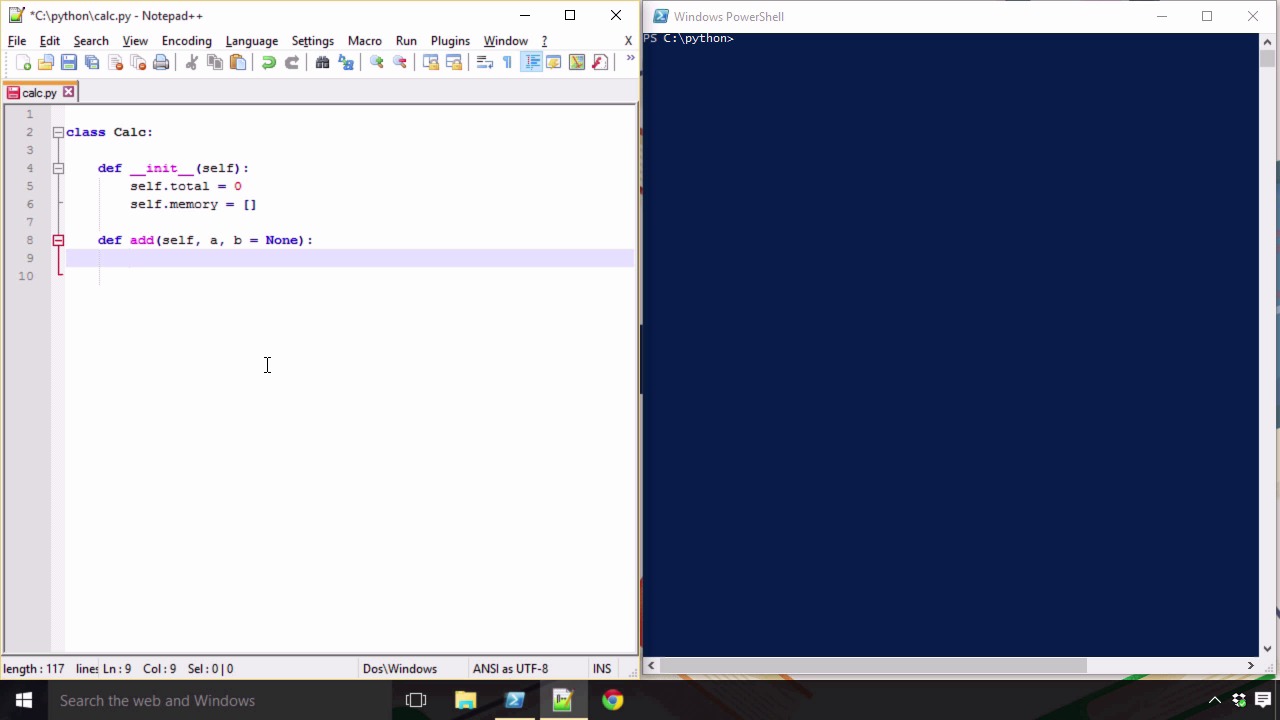1280x720 pixels.
Task: Toggle show all characters pilcrow icon
Action: coord(508,62)
